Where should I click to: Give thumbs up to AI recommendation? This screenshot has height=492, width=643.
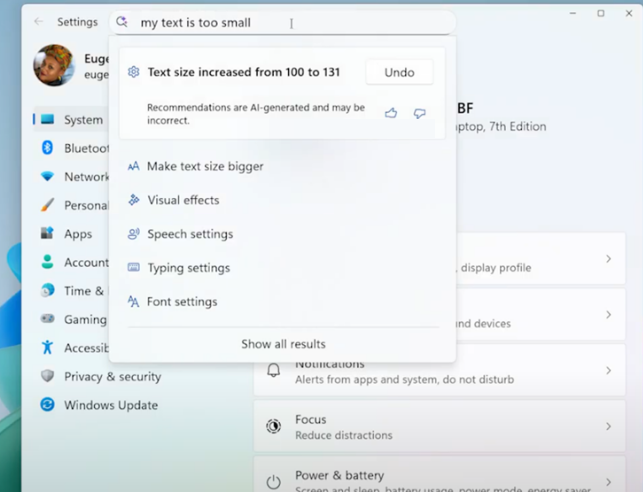(x=391, y=113)
